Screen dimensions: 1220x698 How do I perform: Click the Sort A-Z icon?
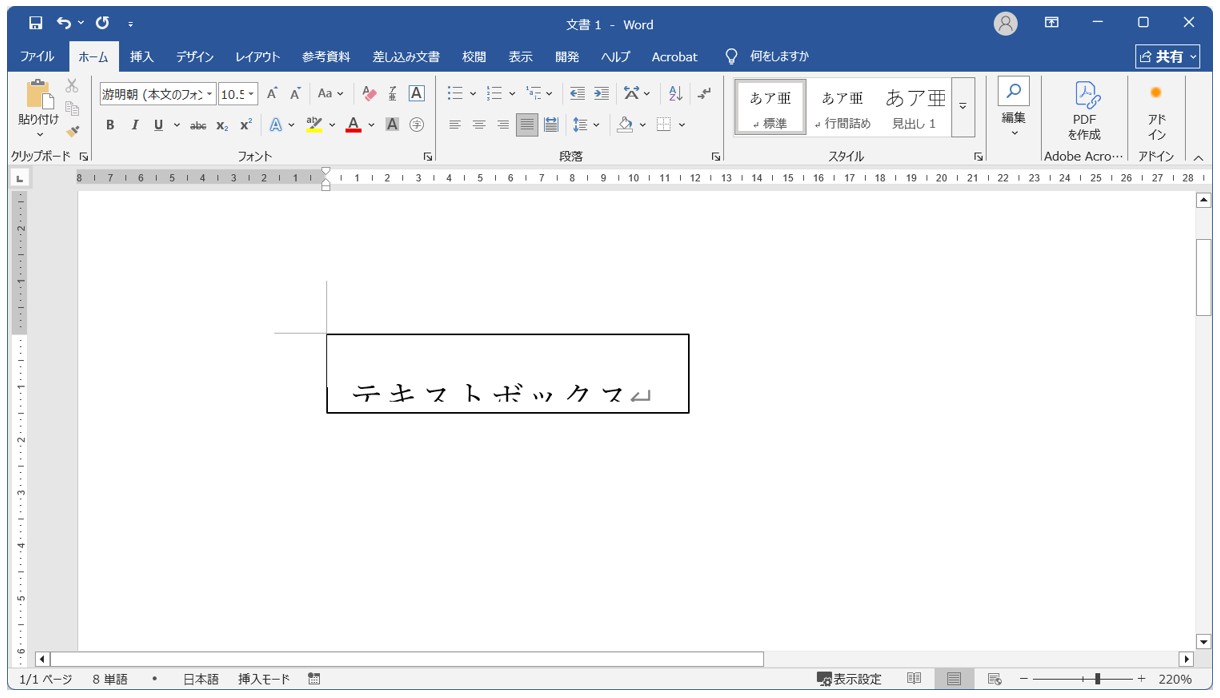tap(675, 94)
